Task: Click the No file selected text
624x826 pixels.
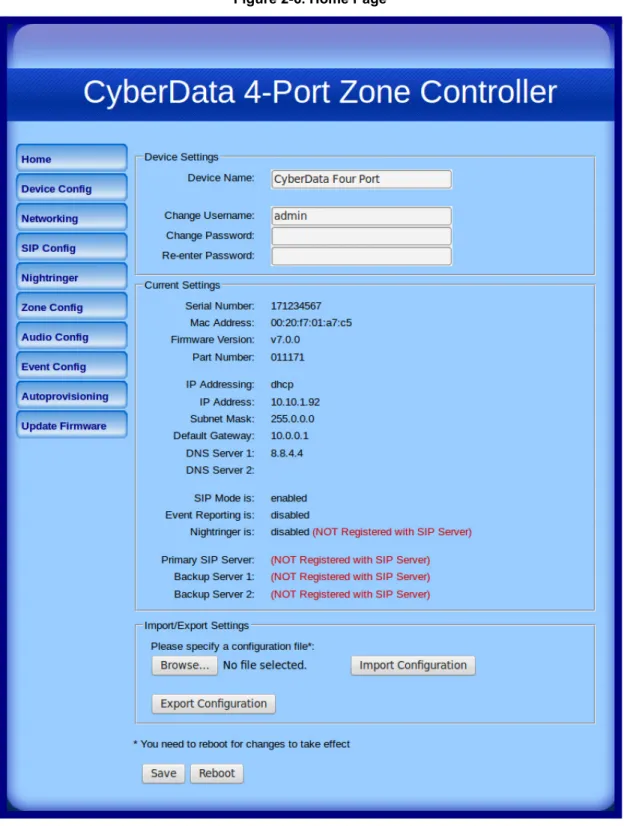Action: pyautogui.click(x=264, y=665)
